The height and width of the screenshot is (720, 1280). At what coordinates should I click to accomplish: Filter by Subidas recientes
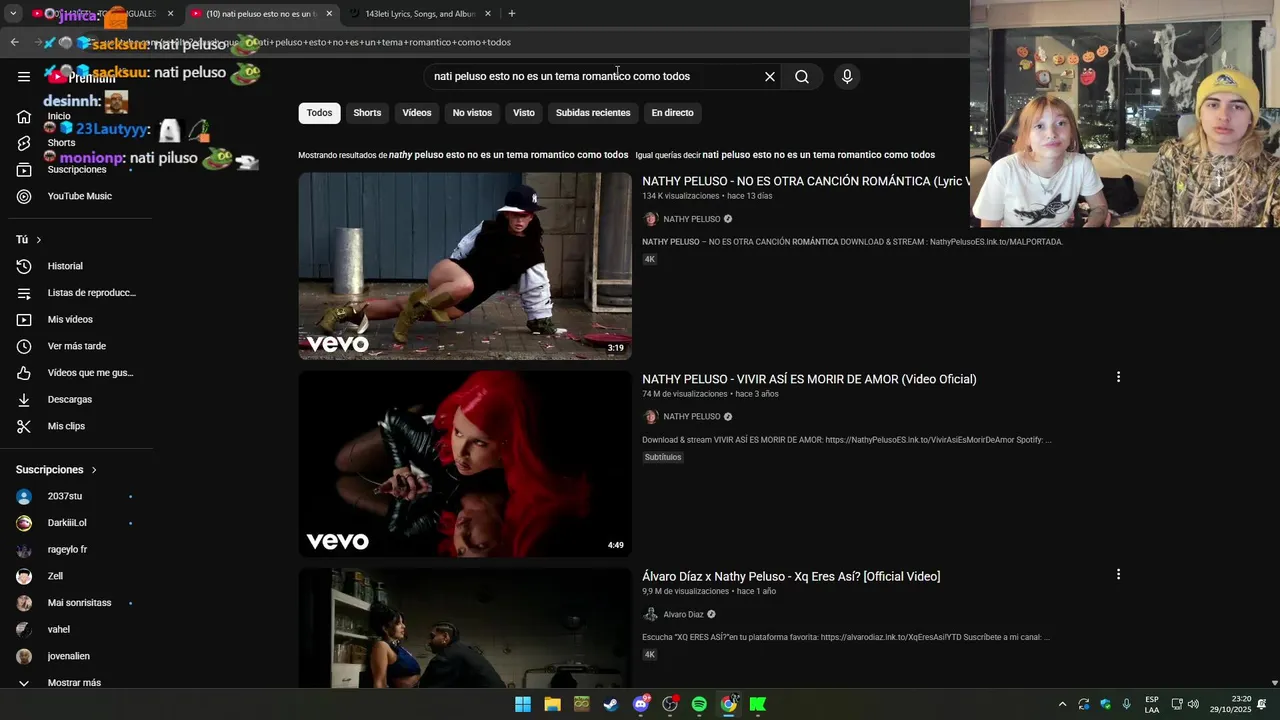(x=593, y=113)
